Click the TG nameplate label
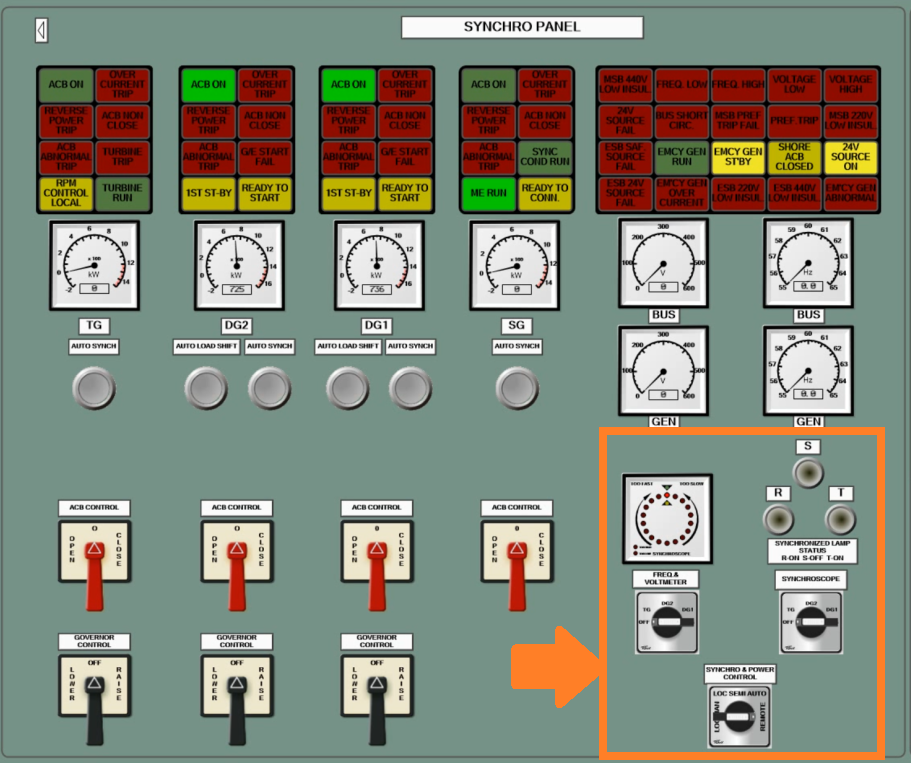The width and height of the screenshot is (911, 763). tap(94, 325)
